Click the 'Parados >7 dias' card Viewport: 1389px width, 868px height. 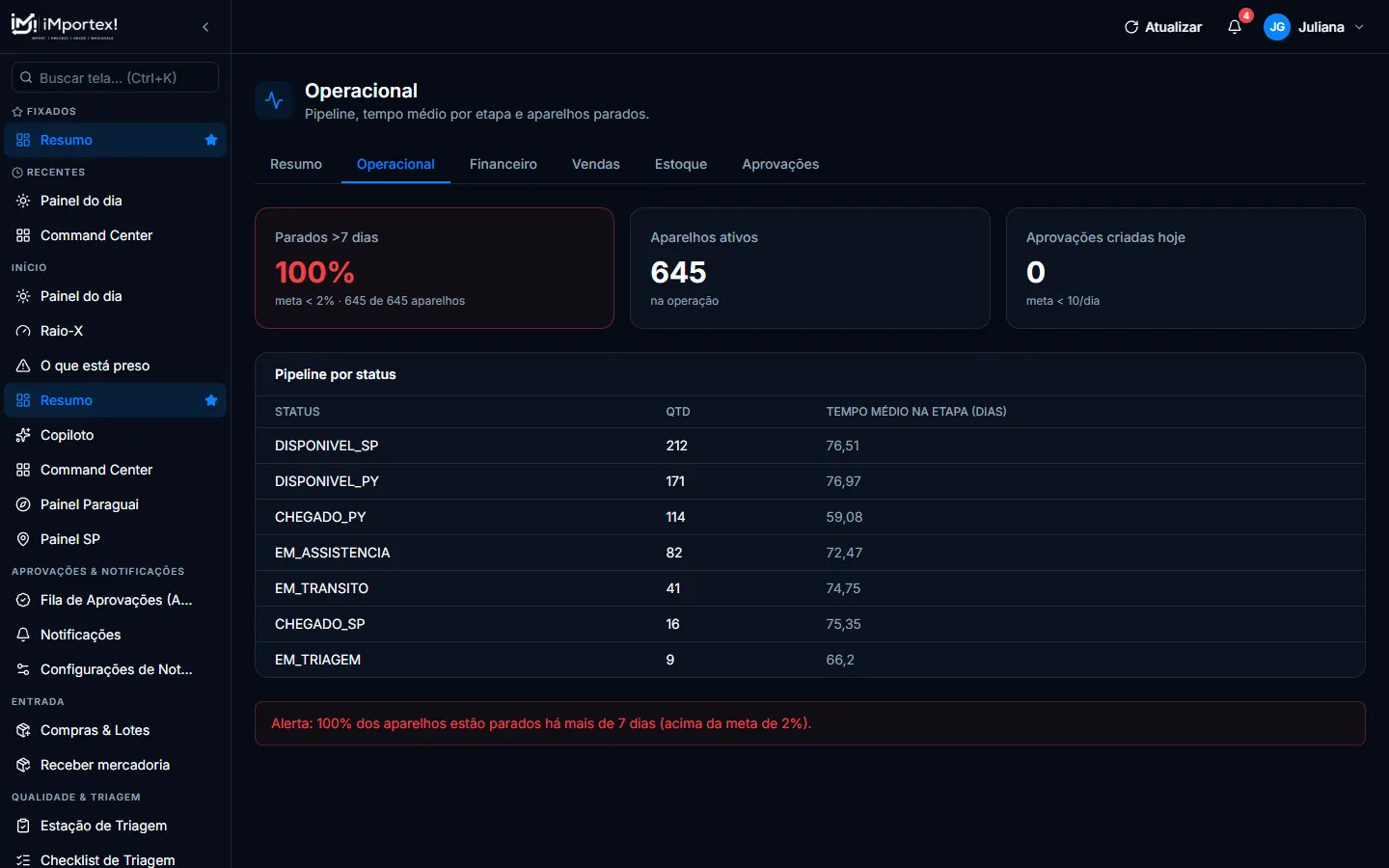tap(434, 268)
